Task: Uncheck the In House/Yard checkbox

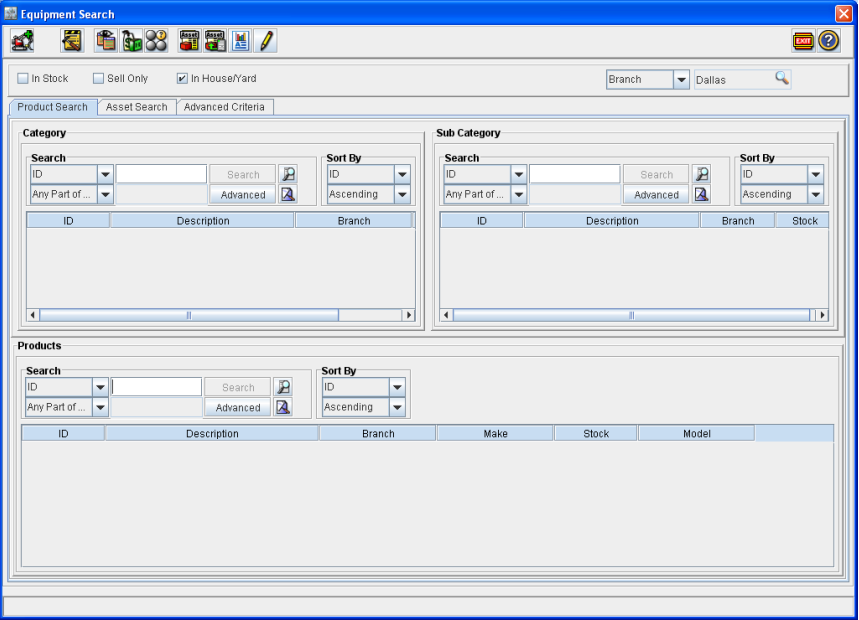Action: (182, 78)
